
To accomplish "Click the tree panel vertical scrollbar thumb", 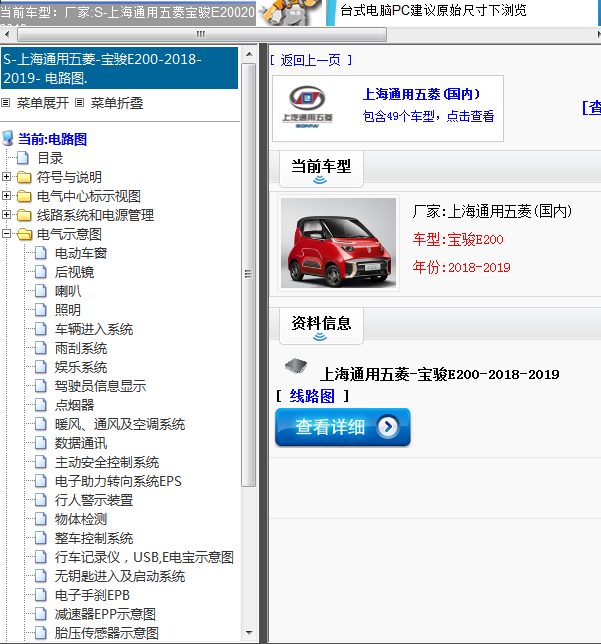I will [x=249, y=274].
